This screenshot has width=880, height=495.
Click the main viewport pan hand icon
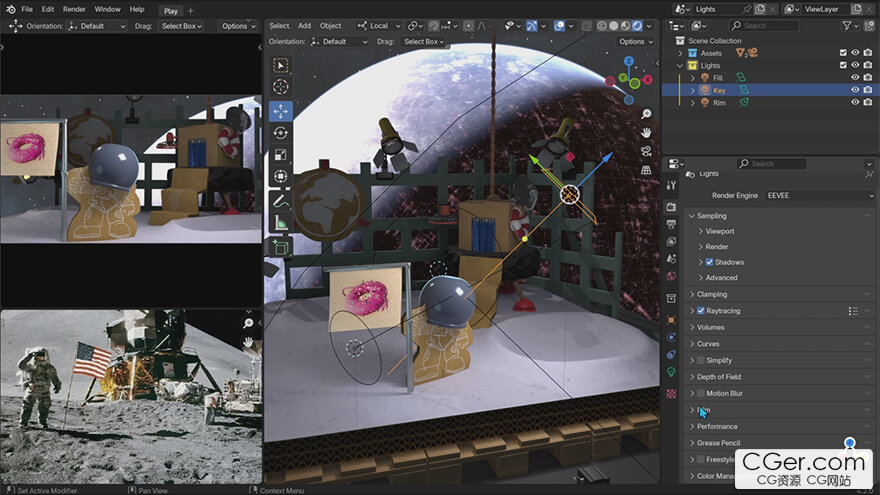646,132
